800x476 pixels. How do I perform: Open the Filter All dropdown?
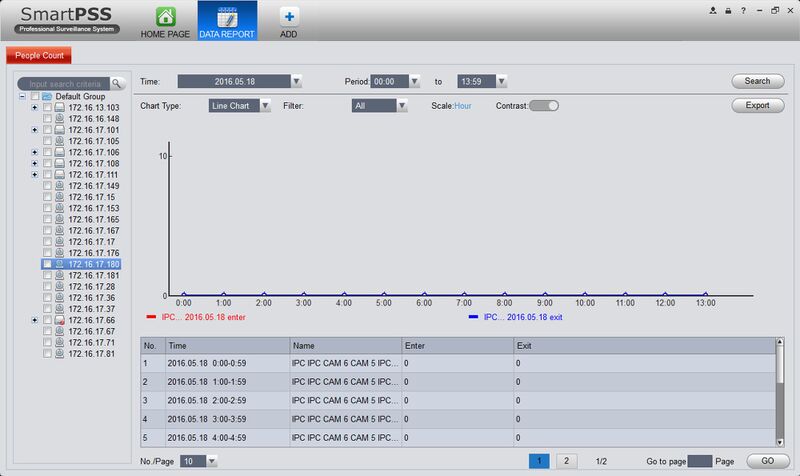pos(379,106)
